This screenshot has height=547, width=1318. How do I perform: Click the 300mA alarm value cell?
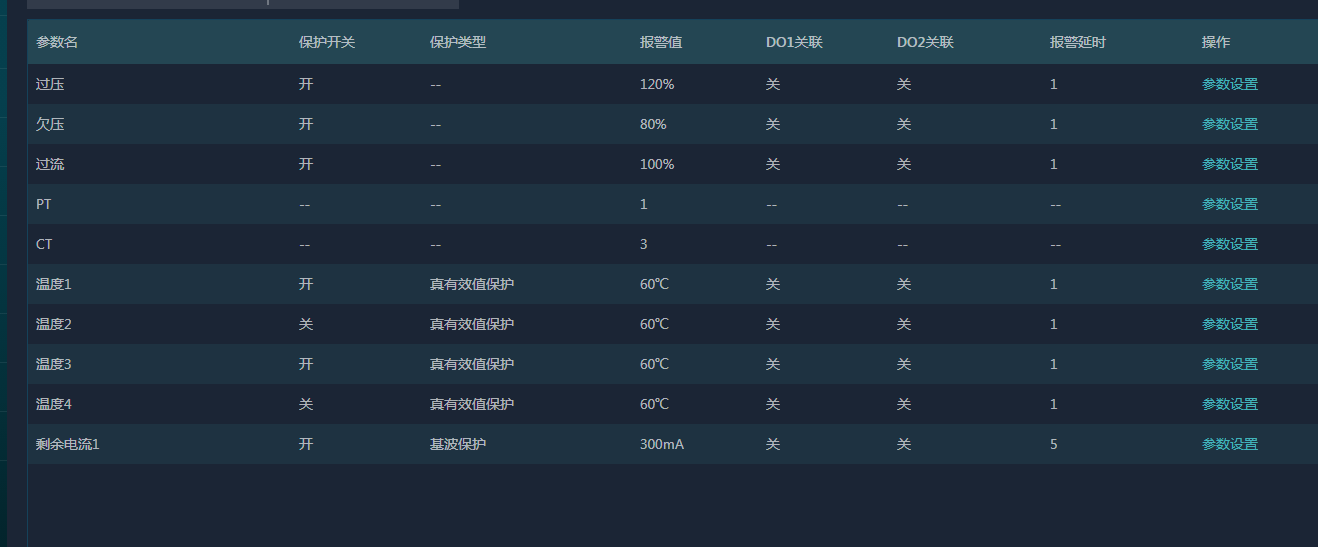(x=662, y=444)
